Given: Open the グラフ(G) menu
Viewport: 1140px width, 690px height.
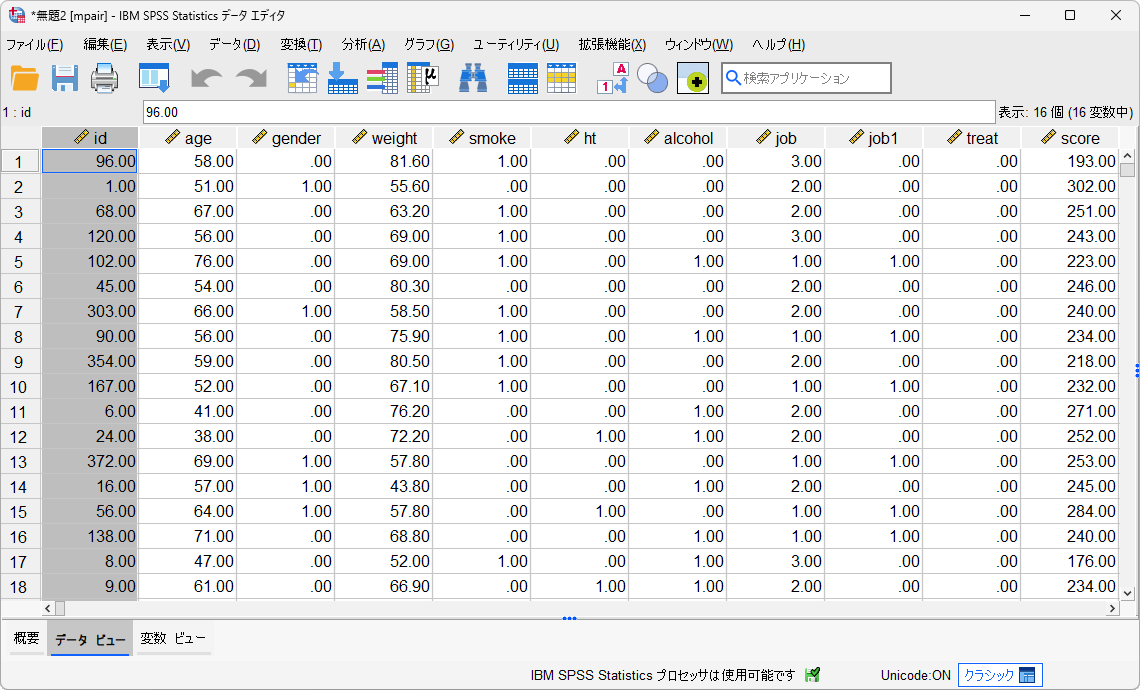Looking at the screenshot, I should [x=429, y=44].
